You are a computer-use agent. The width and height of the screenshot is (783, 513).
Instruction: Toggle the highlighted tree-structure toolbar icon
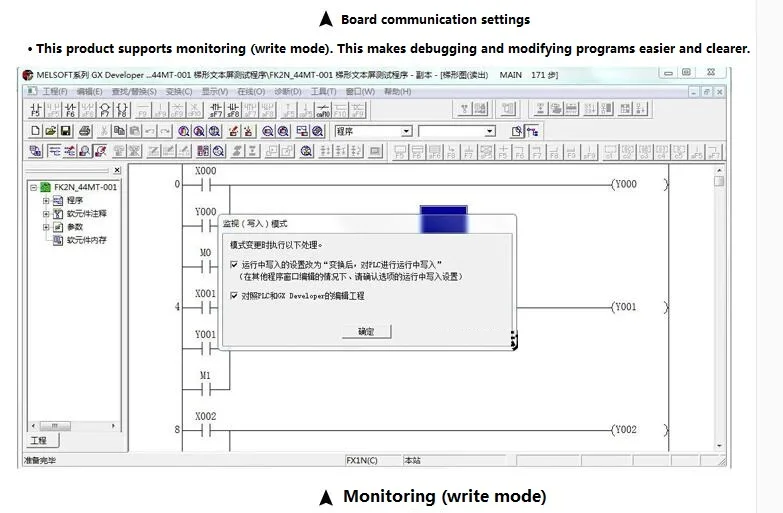click(x=533, y=131)
